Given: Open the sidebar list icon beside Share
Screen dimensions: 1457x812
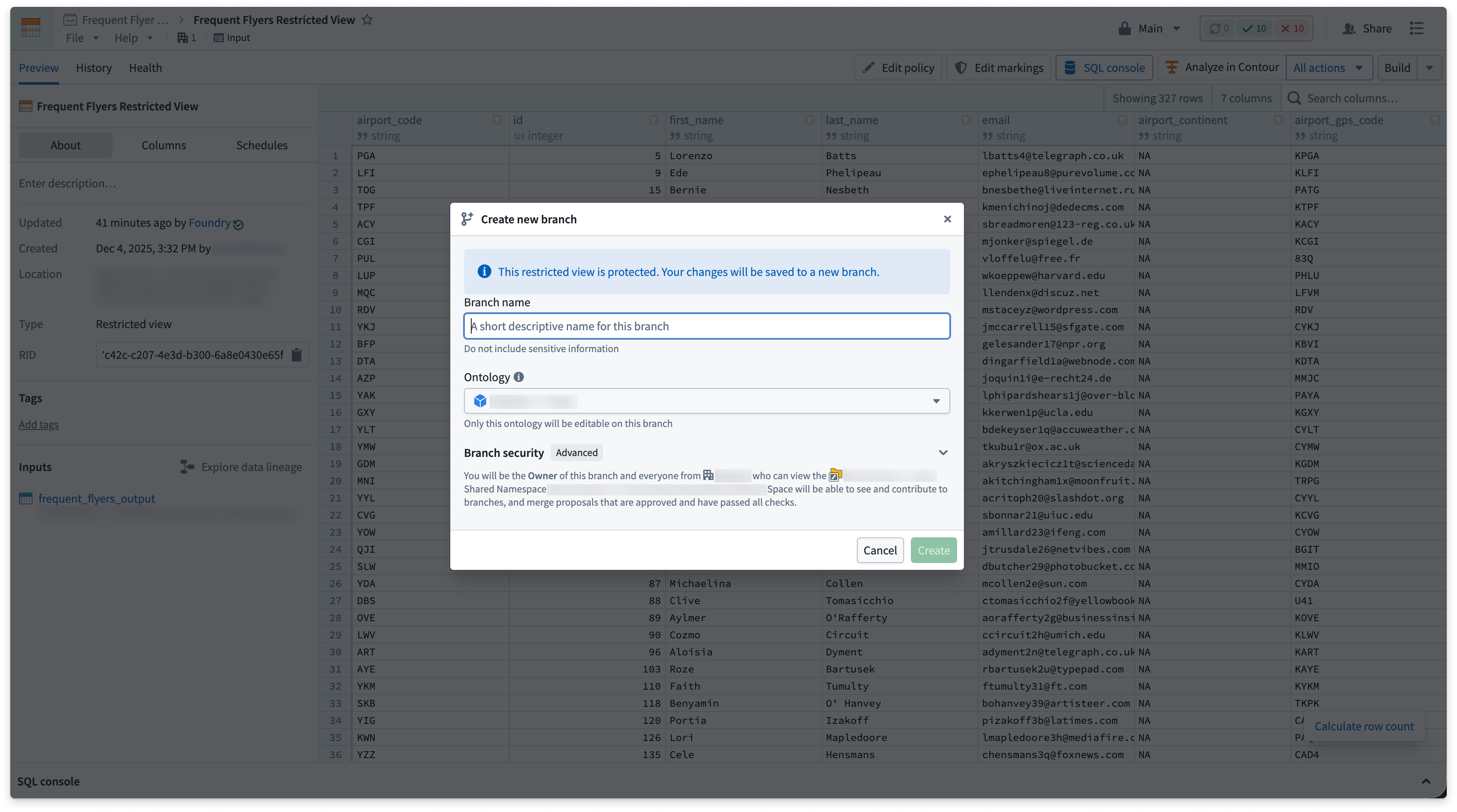Looking at the screenshot, I should [1416, 28].
